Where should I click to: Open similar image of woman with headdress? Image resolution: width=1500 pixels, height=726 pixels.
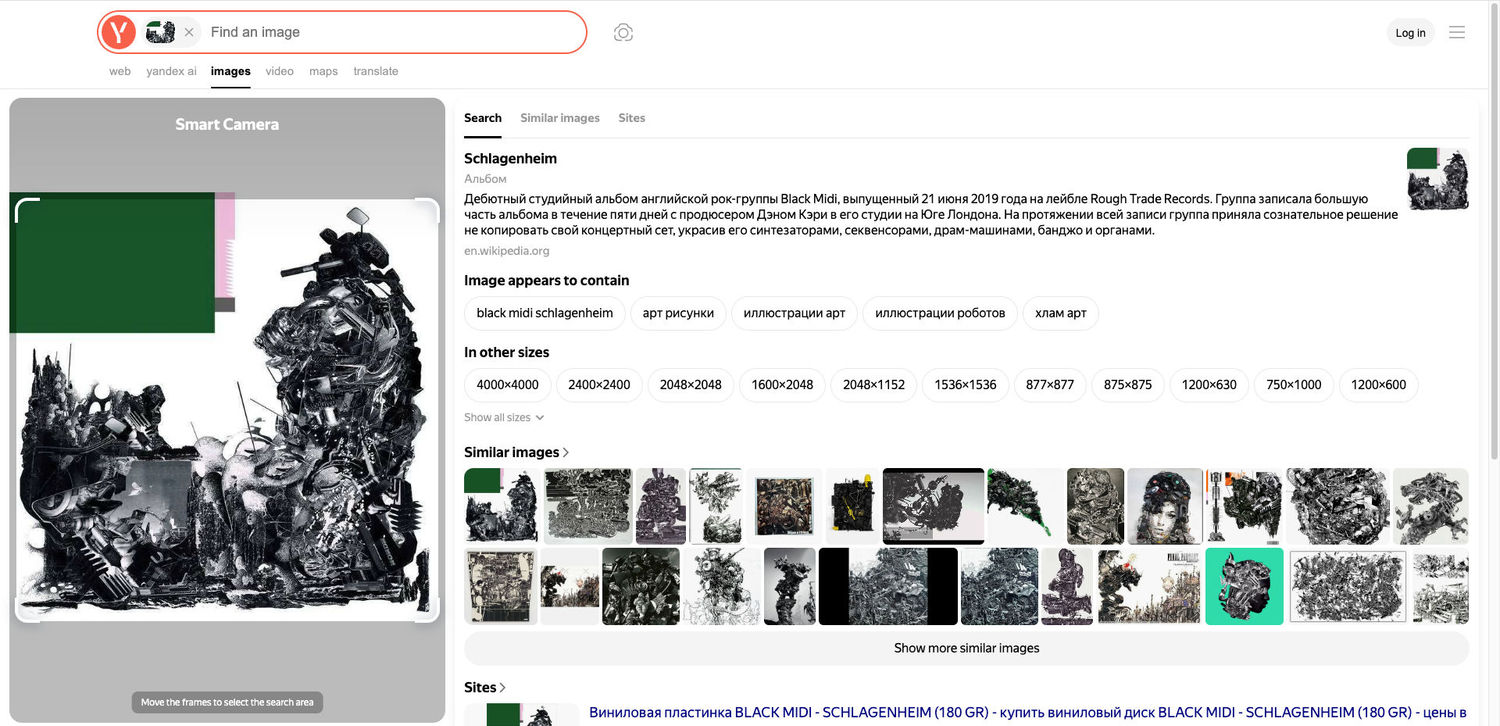tap(1165, 506)
